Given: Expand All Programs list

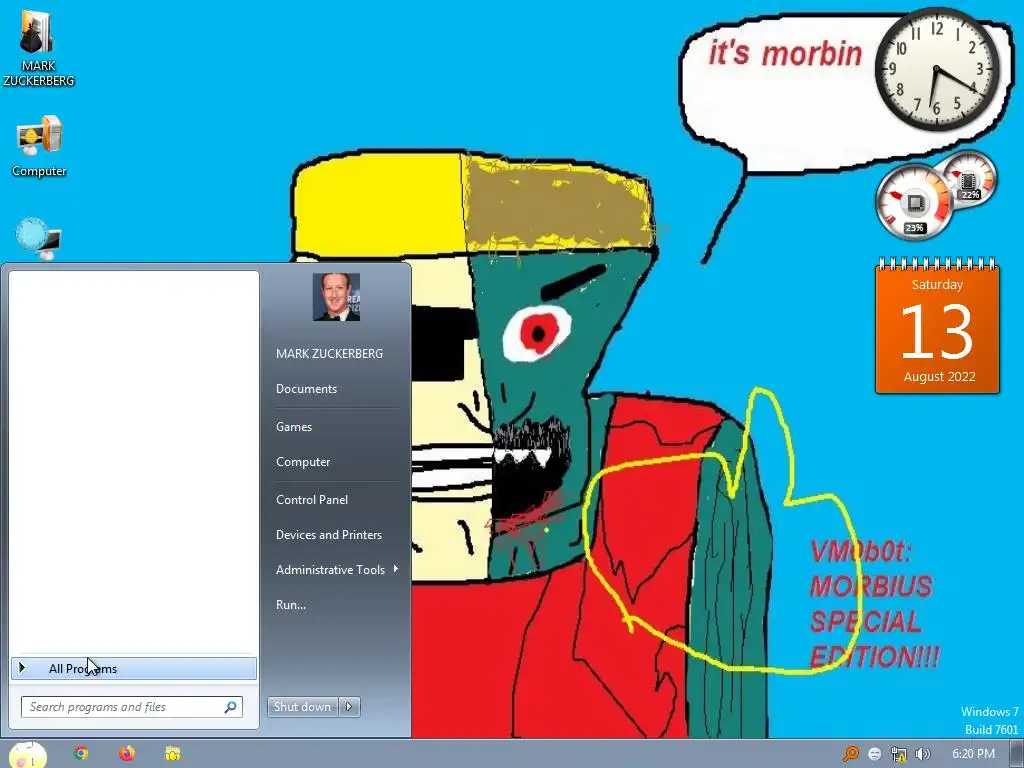Looking at the screenshot, I should pyautogui.click(x=134, y=668).
